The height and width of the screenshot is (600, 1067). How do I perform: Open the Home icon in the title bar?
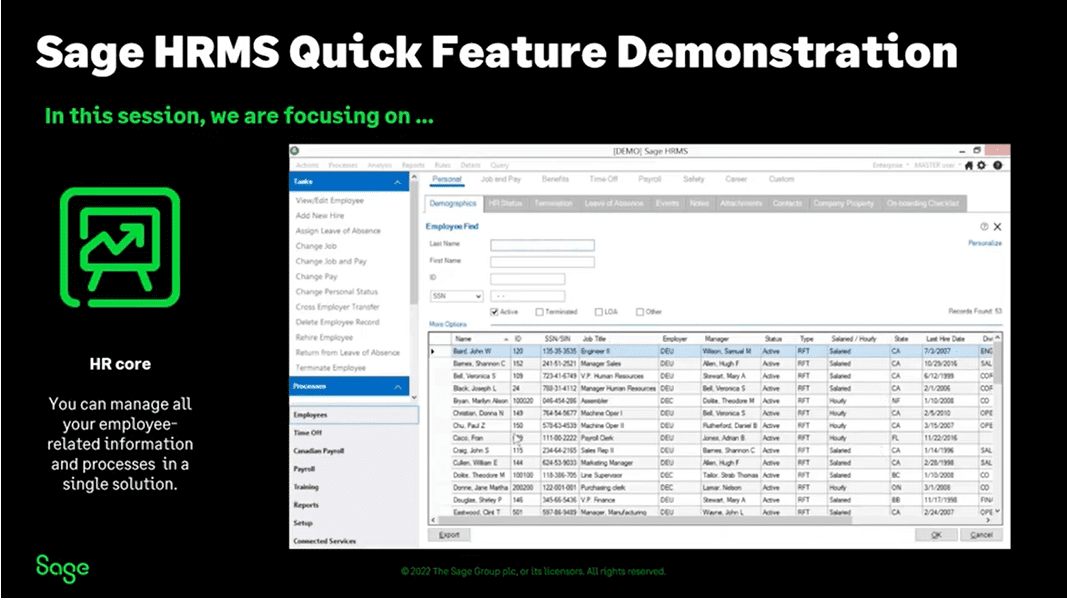968,167
